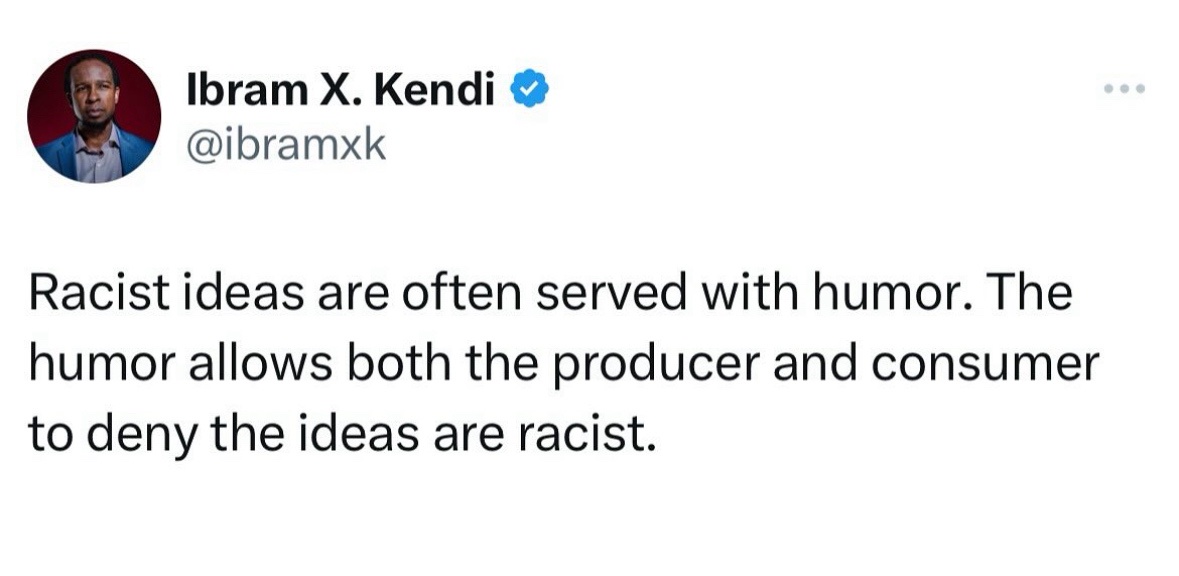The height and width of the screenshot is (576, 1179).
Task: Click the display name Ibram X. Kendi
Action: pyautogui.click(x=341, y=90)
